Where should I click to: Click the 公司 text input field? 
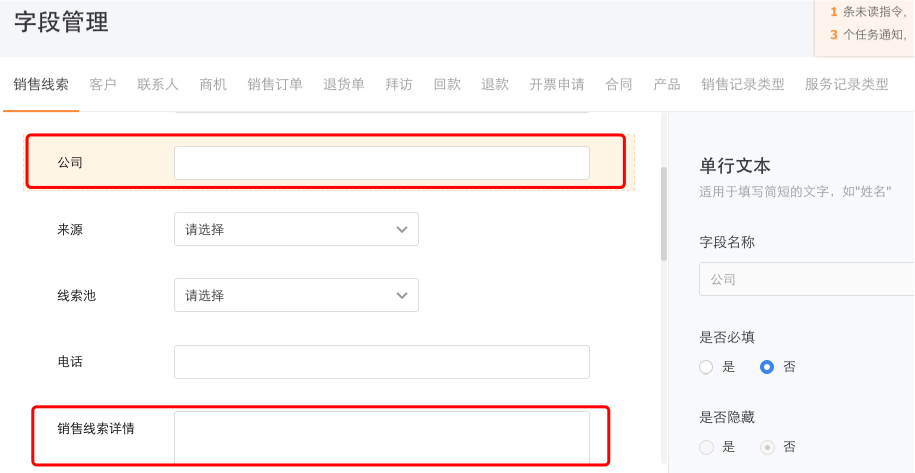(382, 163)
